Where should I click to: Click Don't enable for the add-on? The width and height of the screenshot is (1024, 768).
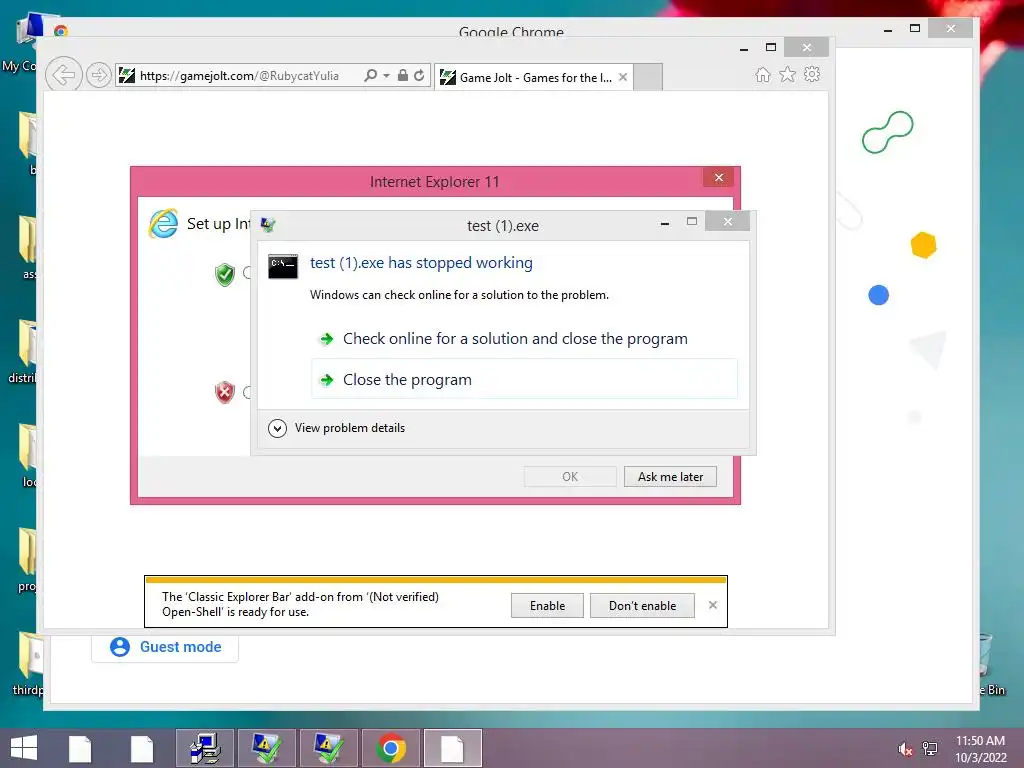pyautogui.click(x=643, y=605)
